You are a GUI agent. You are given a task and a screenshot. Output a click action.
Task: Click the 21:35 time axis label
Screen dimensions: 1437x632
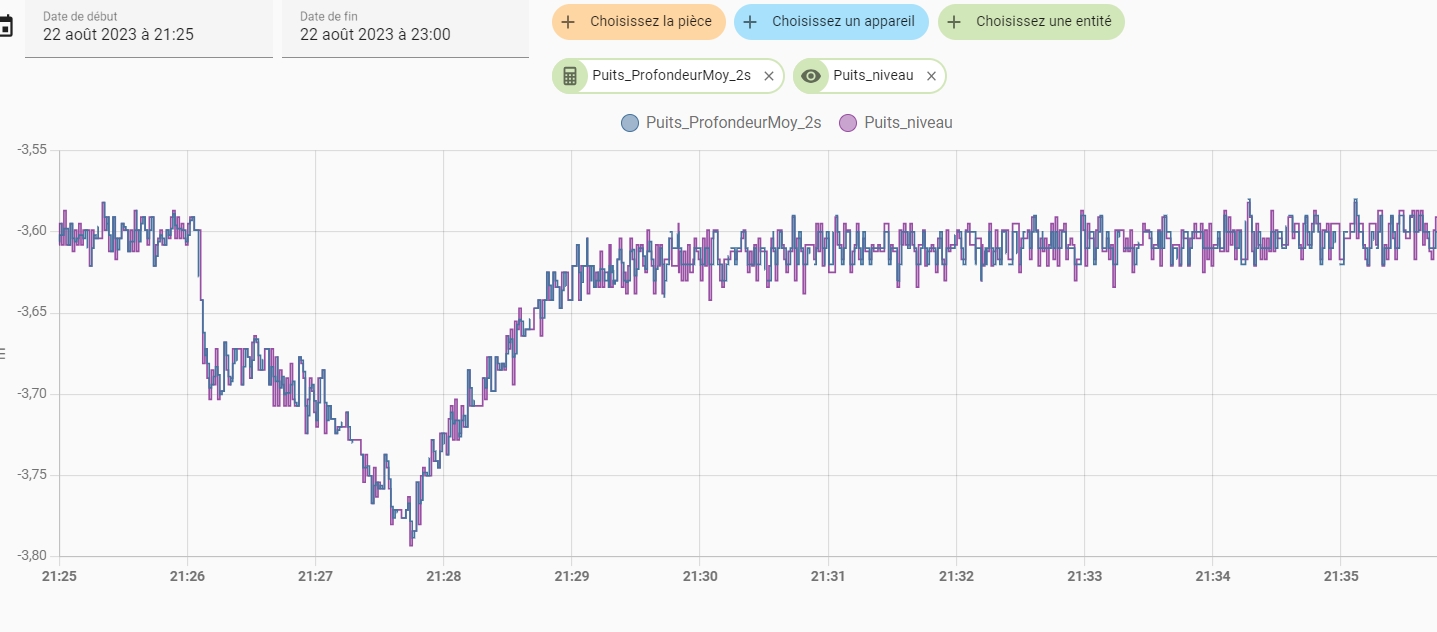click(1340, 577)
